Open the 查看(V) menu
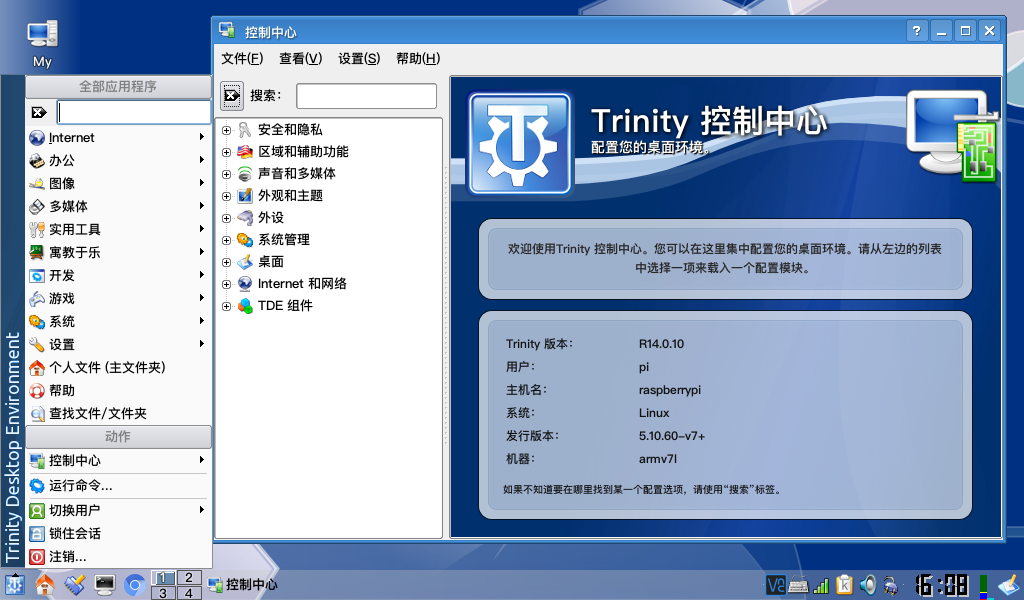The image size is (1024, 600). point(300,59)
